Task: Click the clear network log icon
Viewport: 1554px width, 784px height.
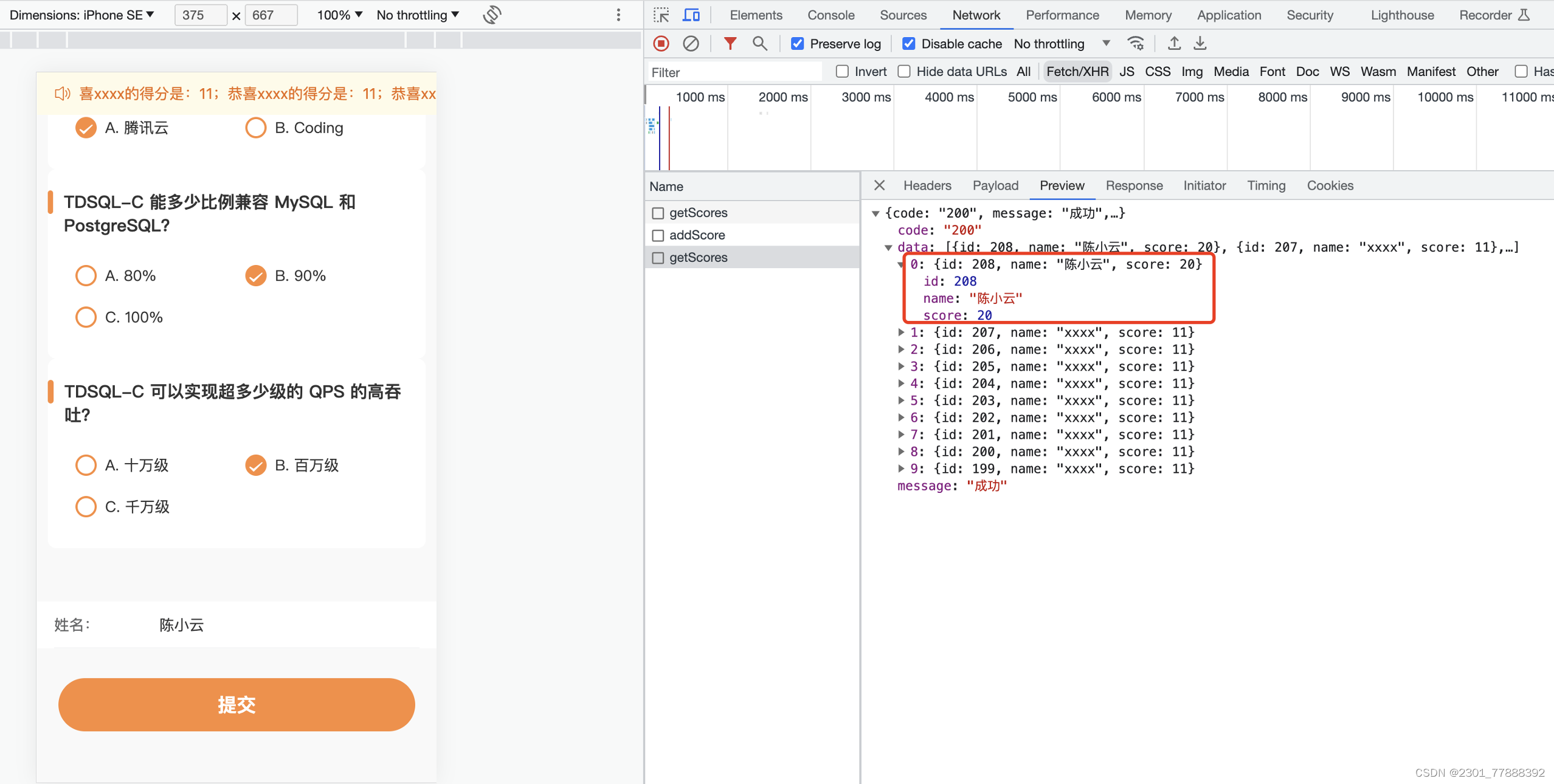Action: coord(691,43)
